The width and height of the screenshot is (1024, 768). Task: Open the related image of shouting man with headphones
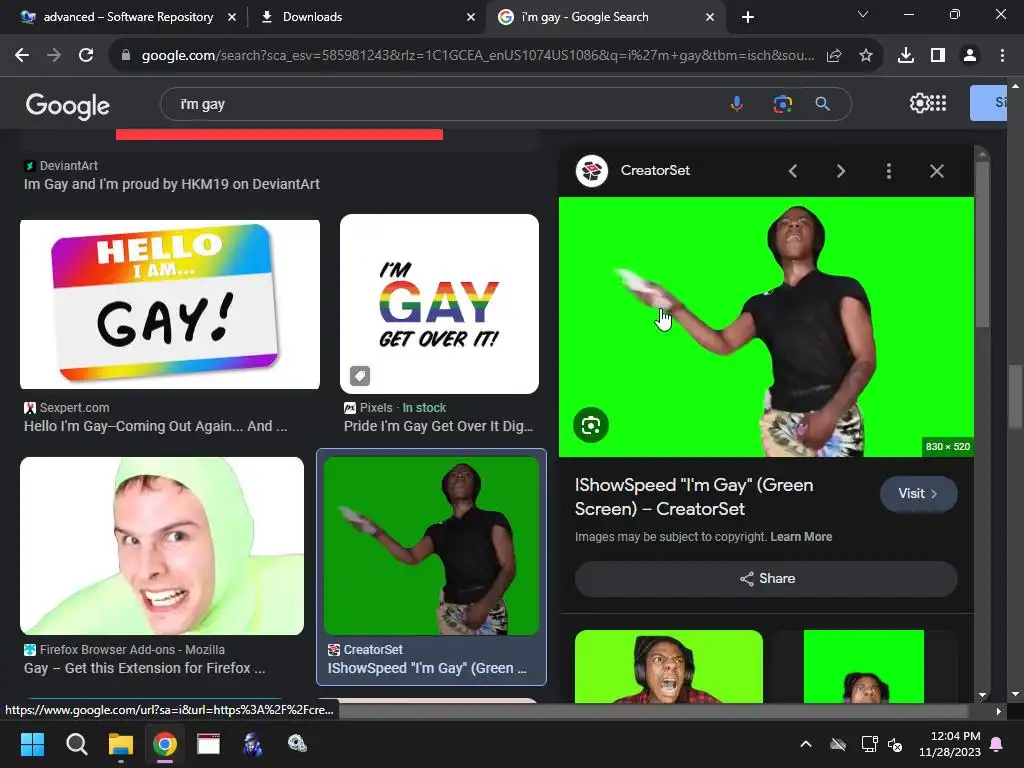coord(669,666)
